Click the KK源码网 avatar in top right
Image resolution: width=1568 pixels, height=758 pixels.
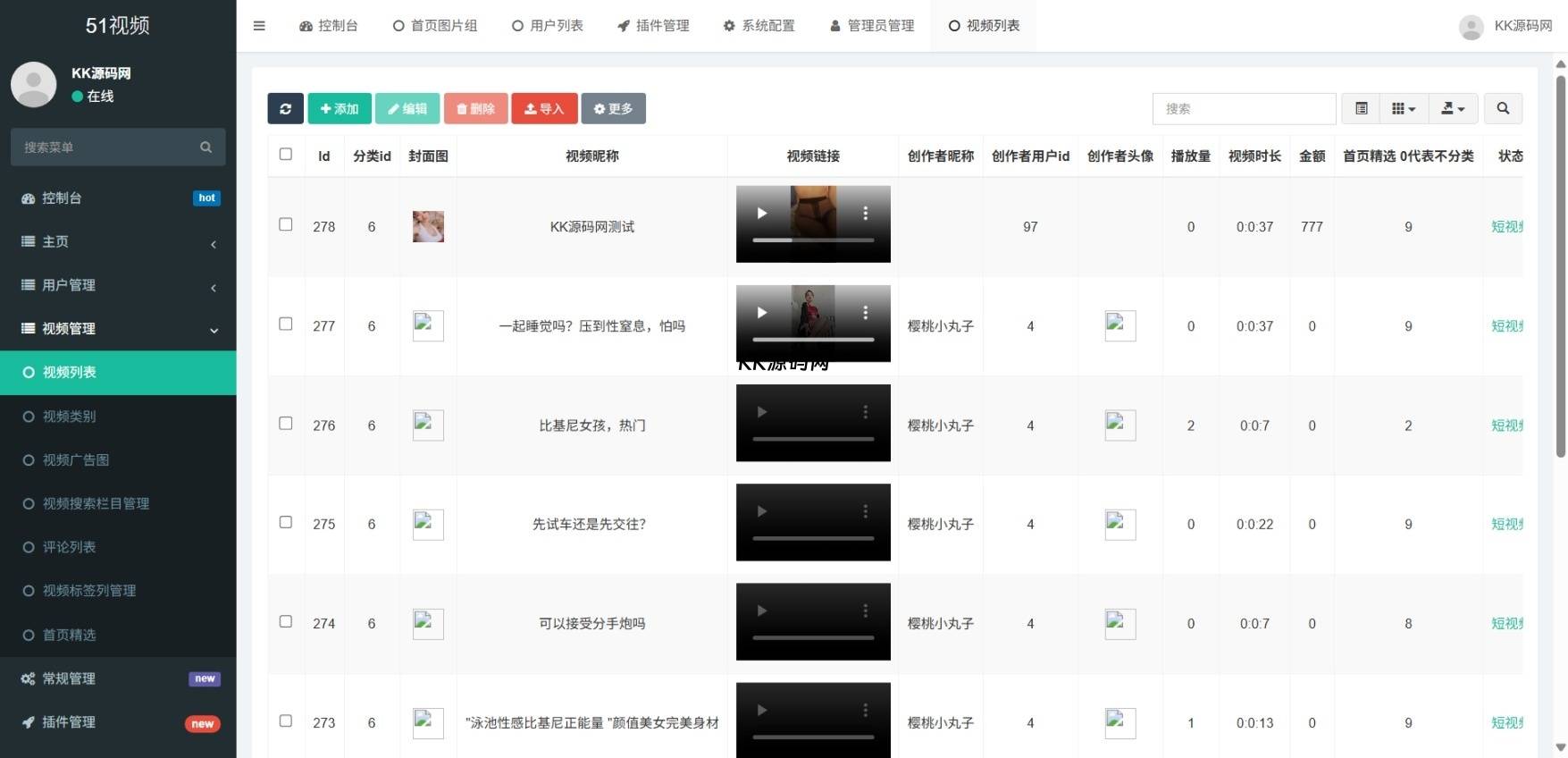1471,27
